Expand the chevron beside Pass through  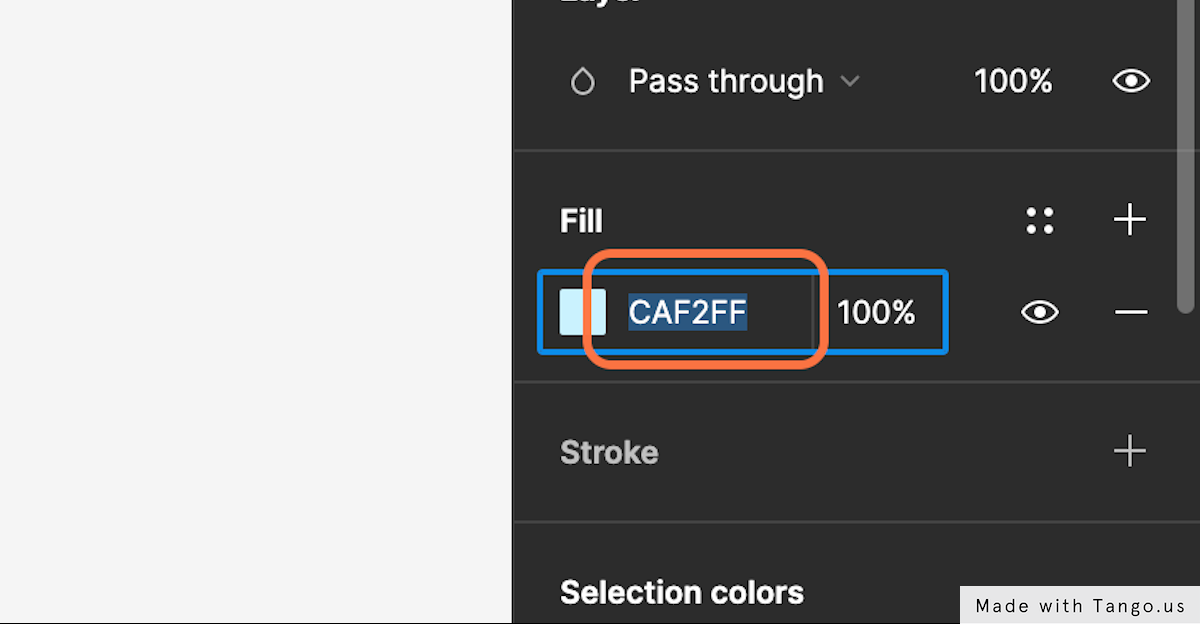pyautogui.click(x=850, y=82)
